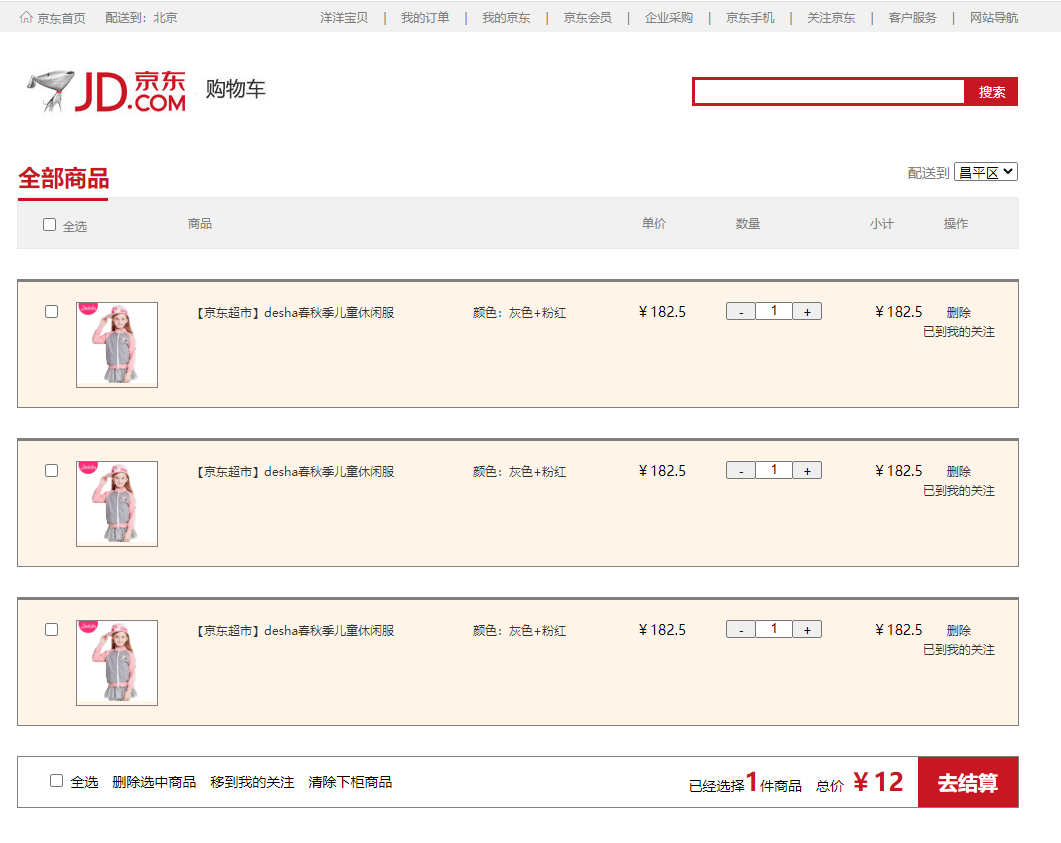Increase quantity of the first product

pyautogui.click(x=807, y=311)
